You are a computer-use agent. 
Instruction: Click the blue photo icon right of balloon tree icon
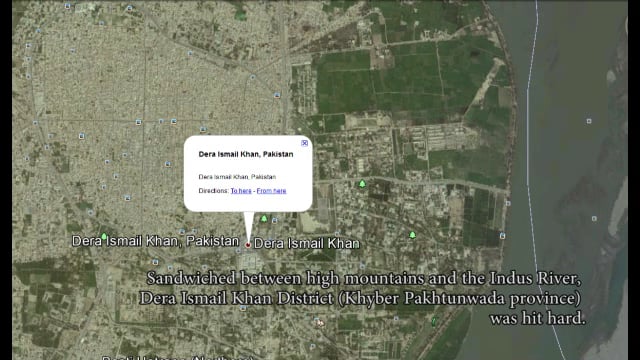275,220
